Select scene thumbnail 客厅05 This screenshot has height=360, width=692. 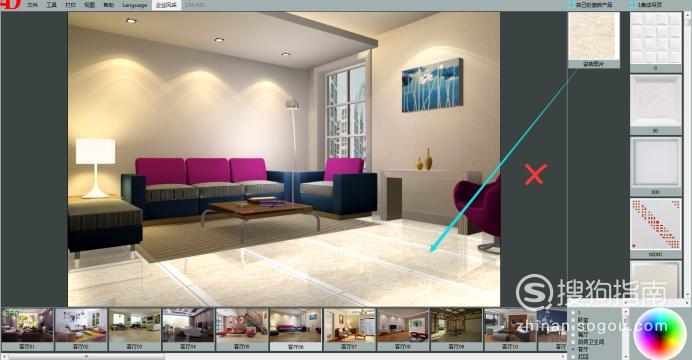point(242,329)
